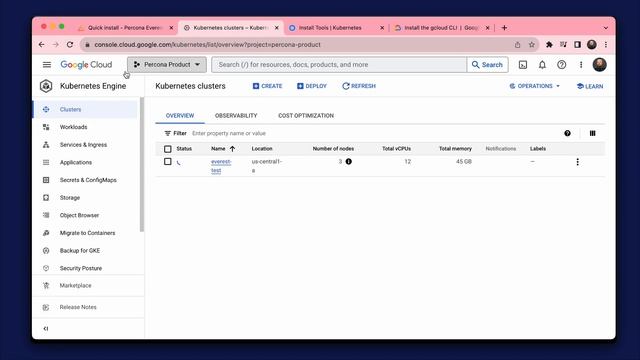Image resolution: width=640 pixels, height=360 pixels.
Task: Click the Security Posture shield icon
Action: point(46,268)
